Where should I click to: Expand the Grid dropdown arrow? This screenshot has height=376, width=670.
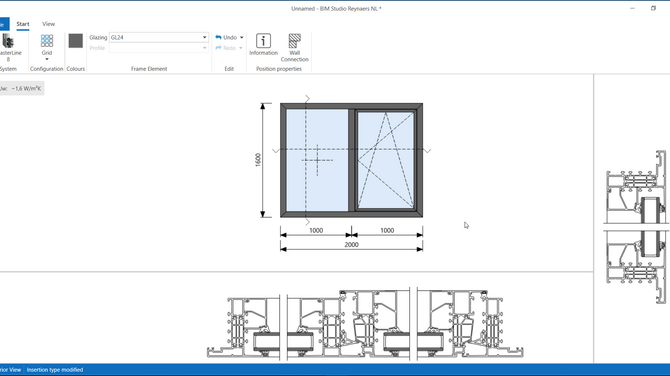click(47, 59)
